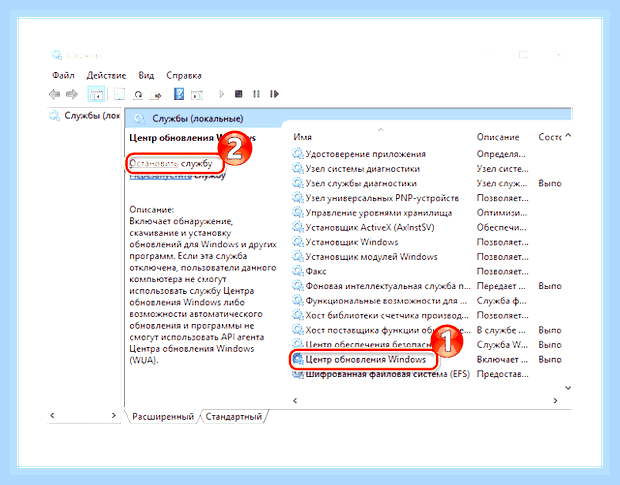This screenshot has width=620, height=485.
Task: Click the Pause service toolbar icon
Action: click(256, 94)
